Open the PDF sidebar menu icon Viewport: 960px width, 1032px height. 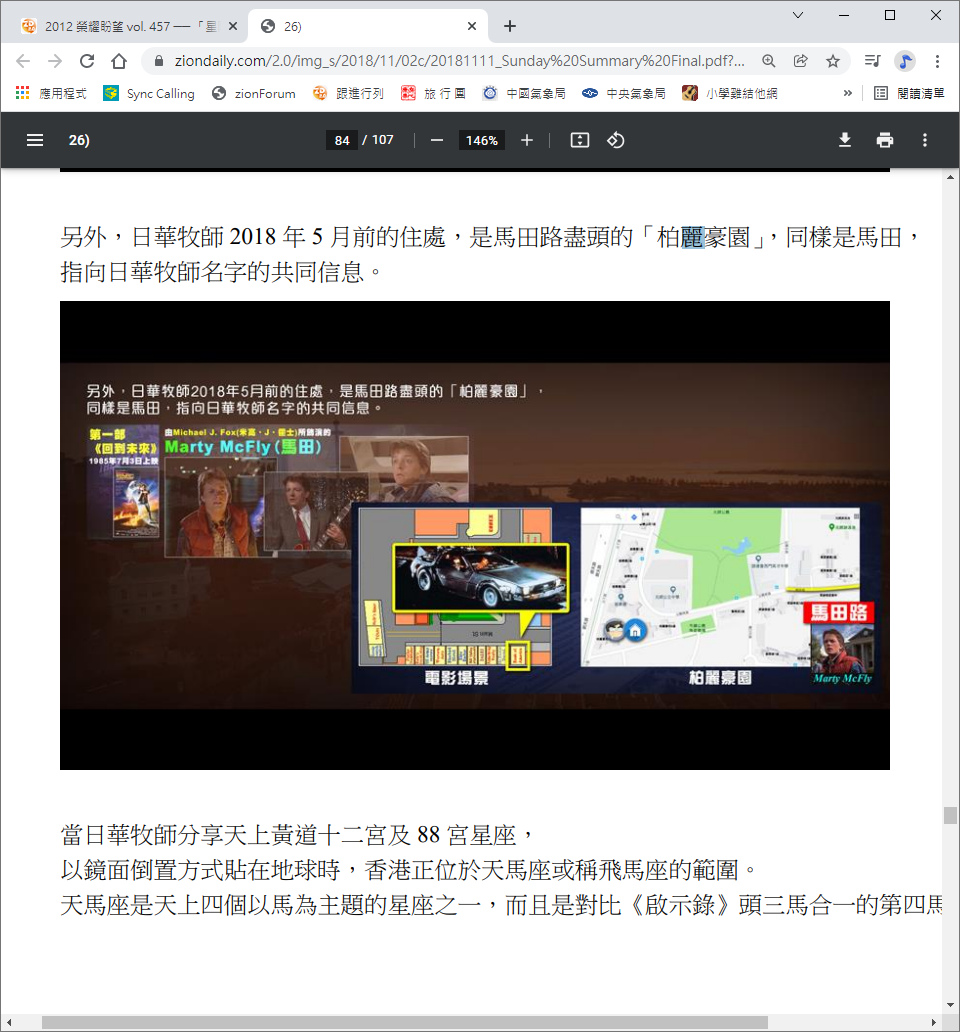pyautogui.click(x=34, y=140)
